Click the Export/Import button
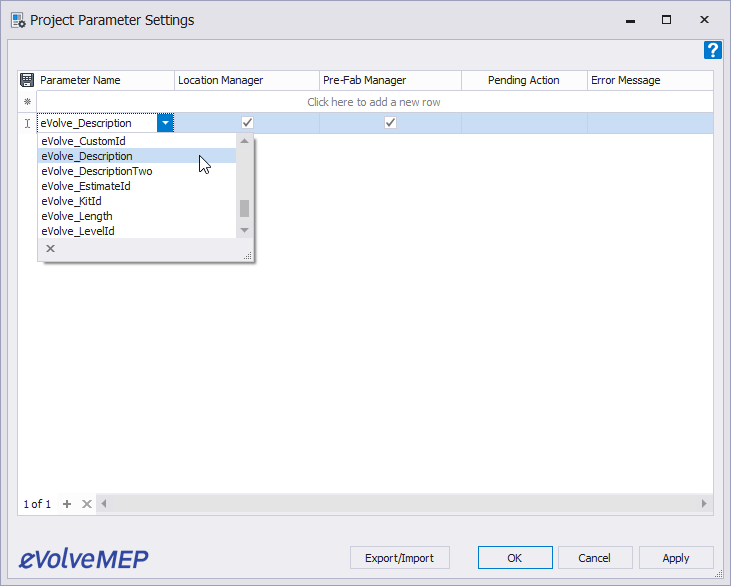This screenshot has height=586, width=731. [x=400, y=558]
